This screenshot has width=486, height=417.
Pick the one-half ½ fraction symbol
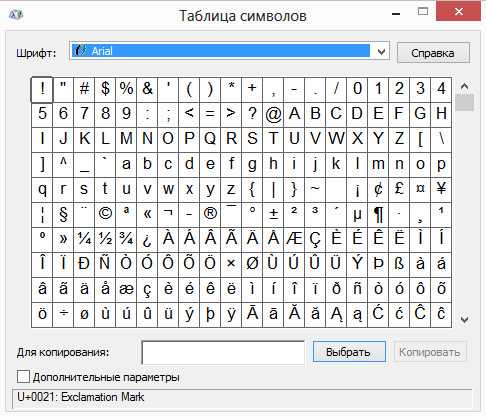coord(105,239)
